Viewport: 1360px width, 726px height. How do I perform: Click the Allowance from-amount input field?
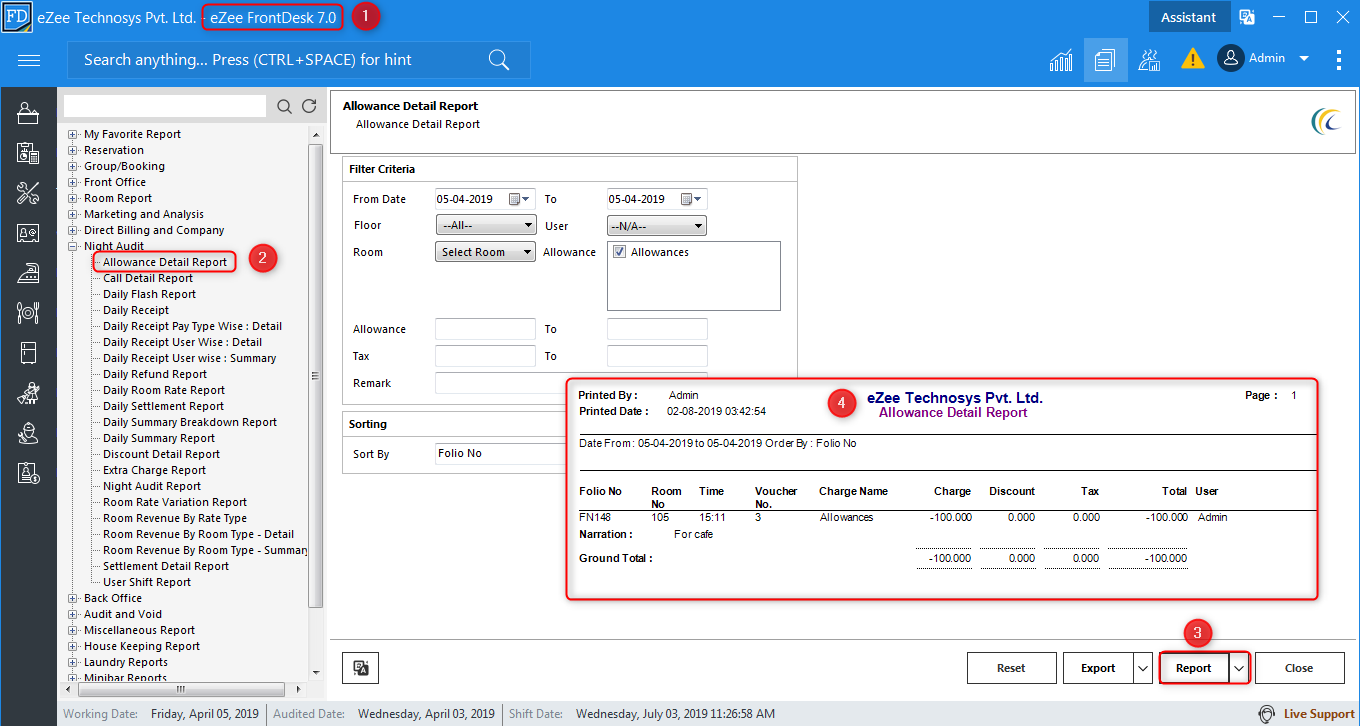pyautogui.click(x=486, y=329)
